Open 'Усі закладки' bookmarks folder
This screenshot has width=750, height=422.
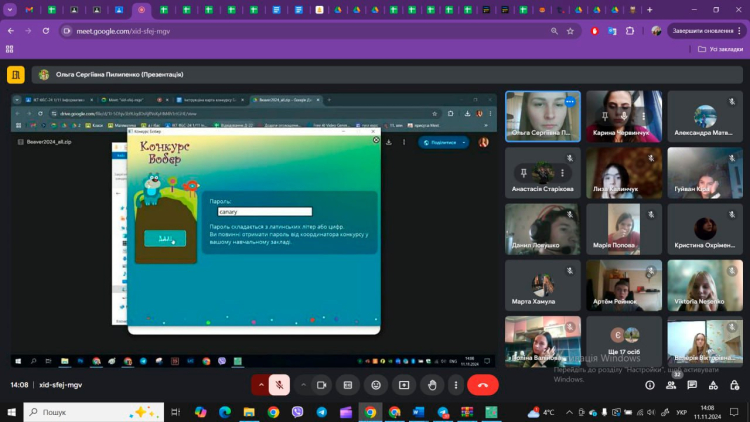(x=721, y=49)
